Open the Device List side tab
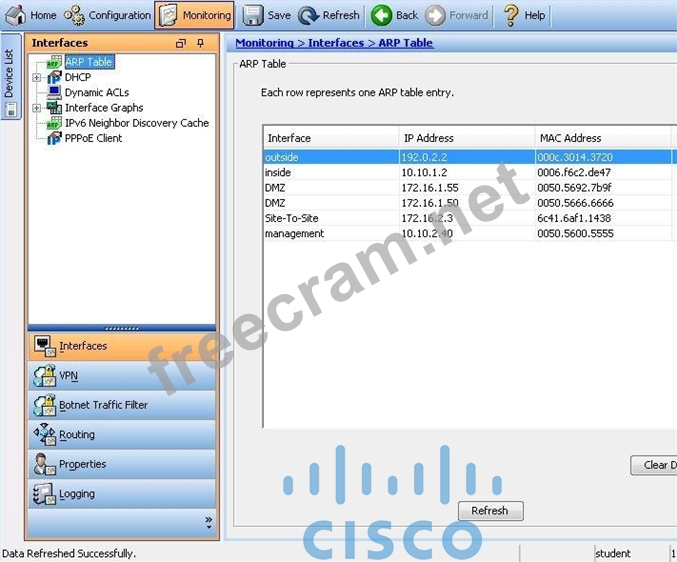The width and height of the screenshot is (677, 562). tap(9, 73)
